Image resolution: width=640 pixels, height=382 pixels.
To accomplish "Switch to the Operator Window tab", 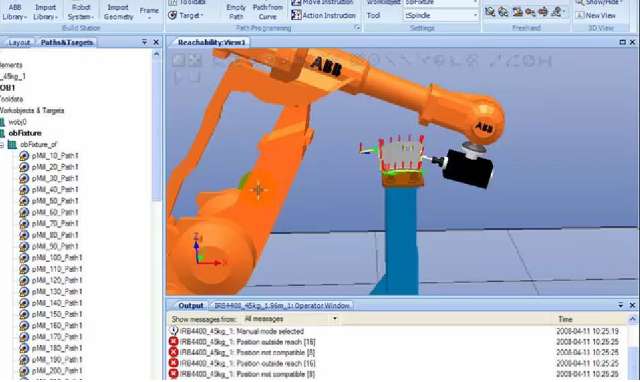I will pos(282,305).
